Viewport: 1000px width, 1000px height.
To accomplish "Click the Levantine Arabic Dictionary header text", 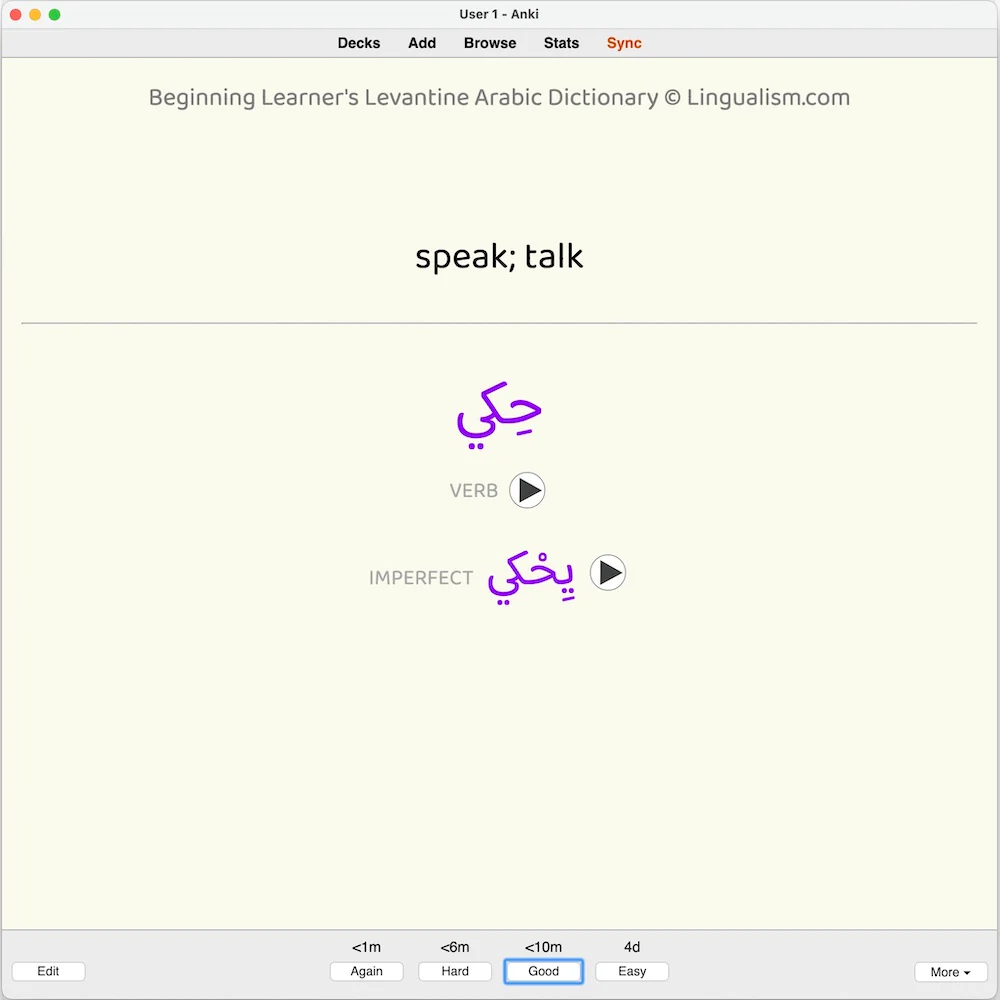I will click(499, 98).
